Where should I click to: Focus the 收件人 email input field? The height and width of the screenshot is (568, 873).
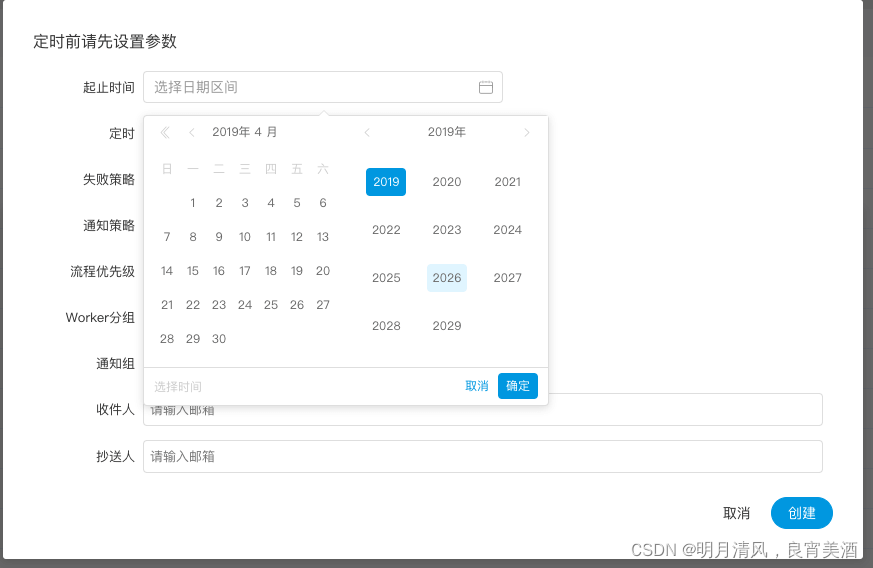[x=483, y=410]
